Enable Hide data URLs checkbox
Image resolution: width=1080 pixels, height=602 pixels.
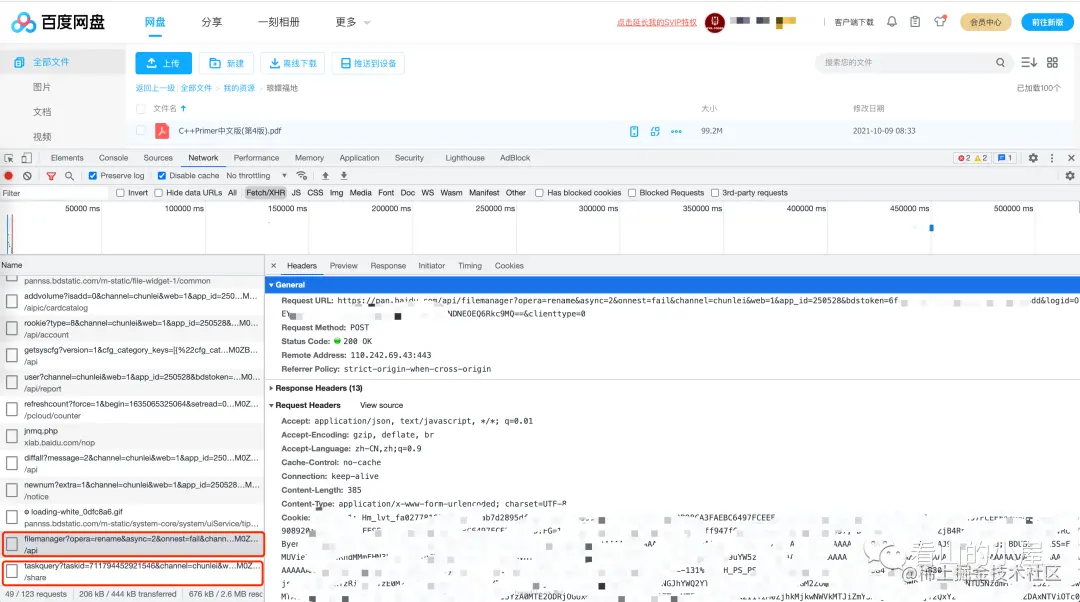click(158, 193)
